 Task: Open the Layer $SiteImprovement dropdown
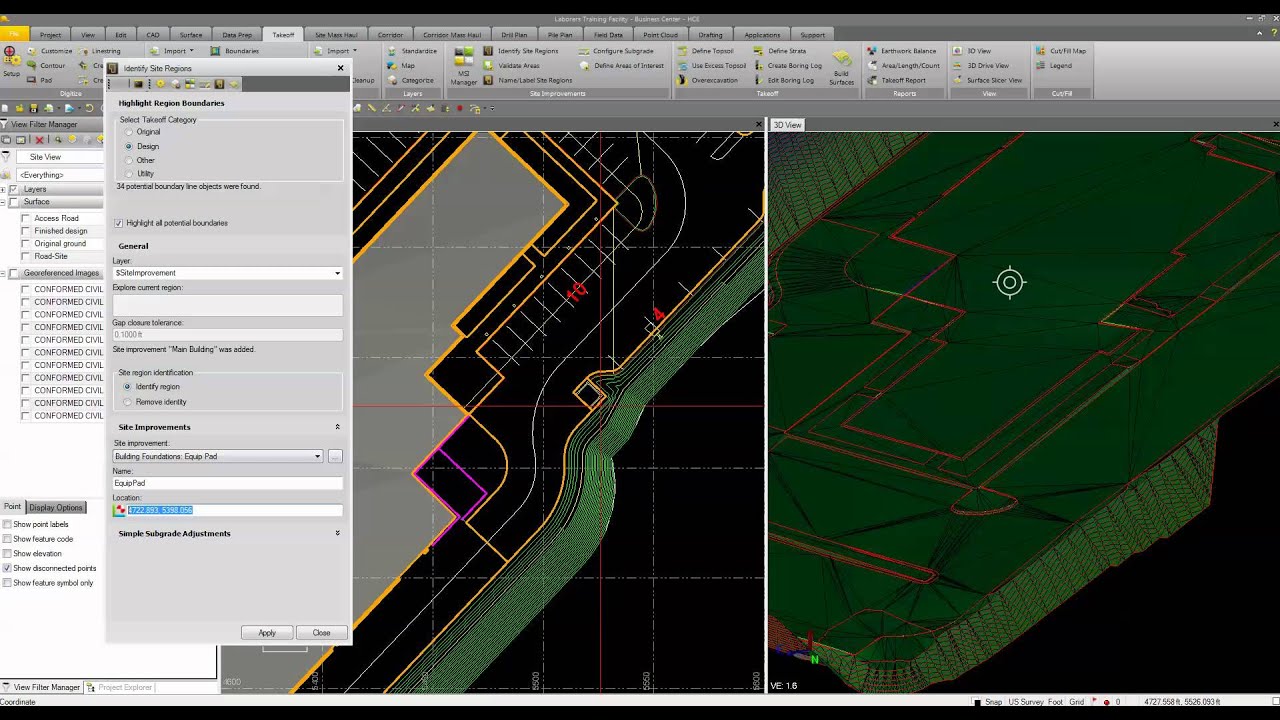(x=337, y=273)
